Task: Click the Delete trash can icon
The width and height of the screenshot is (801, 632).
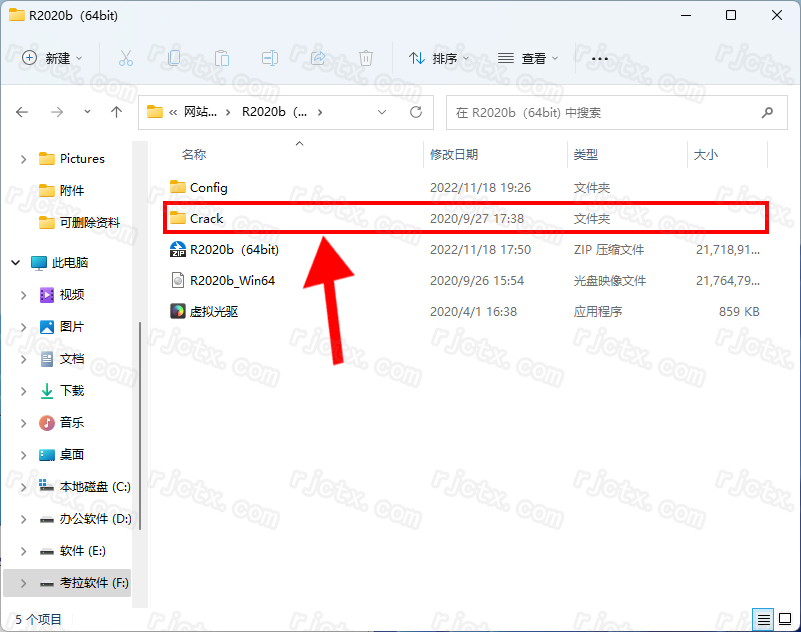Action: (x=366, y=59)
